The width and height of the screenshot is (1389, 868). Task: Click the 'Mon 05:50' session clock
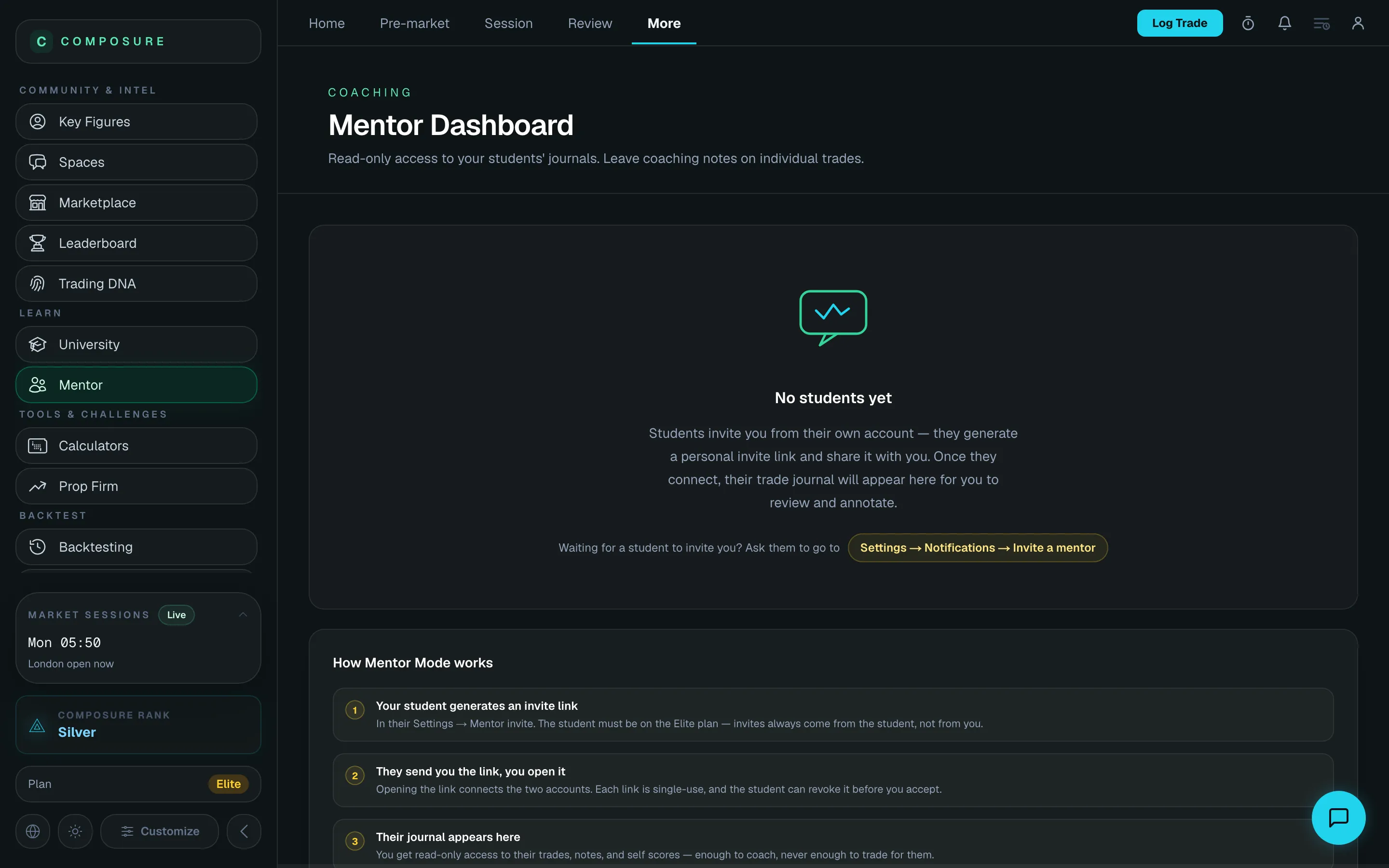(64, 643)
